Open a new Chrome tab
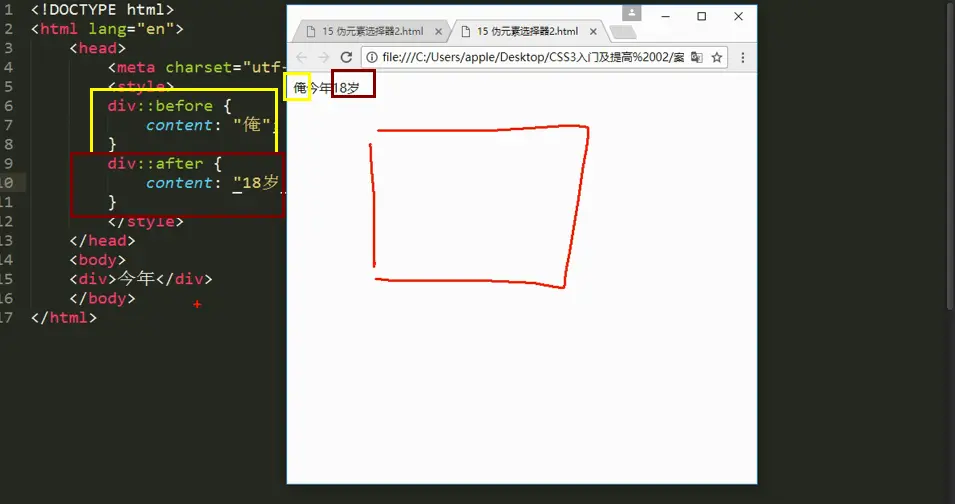 click(622, 32)
